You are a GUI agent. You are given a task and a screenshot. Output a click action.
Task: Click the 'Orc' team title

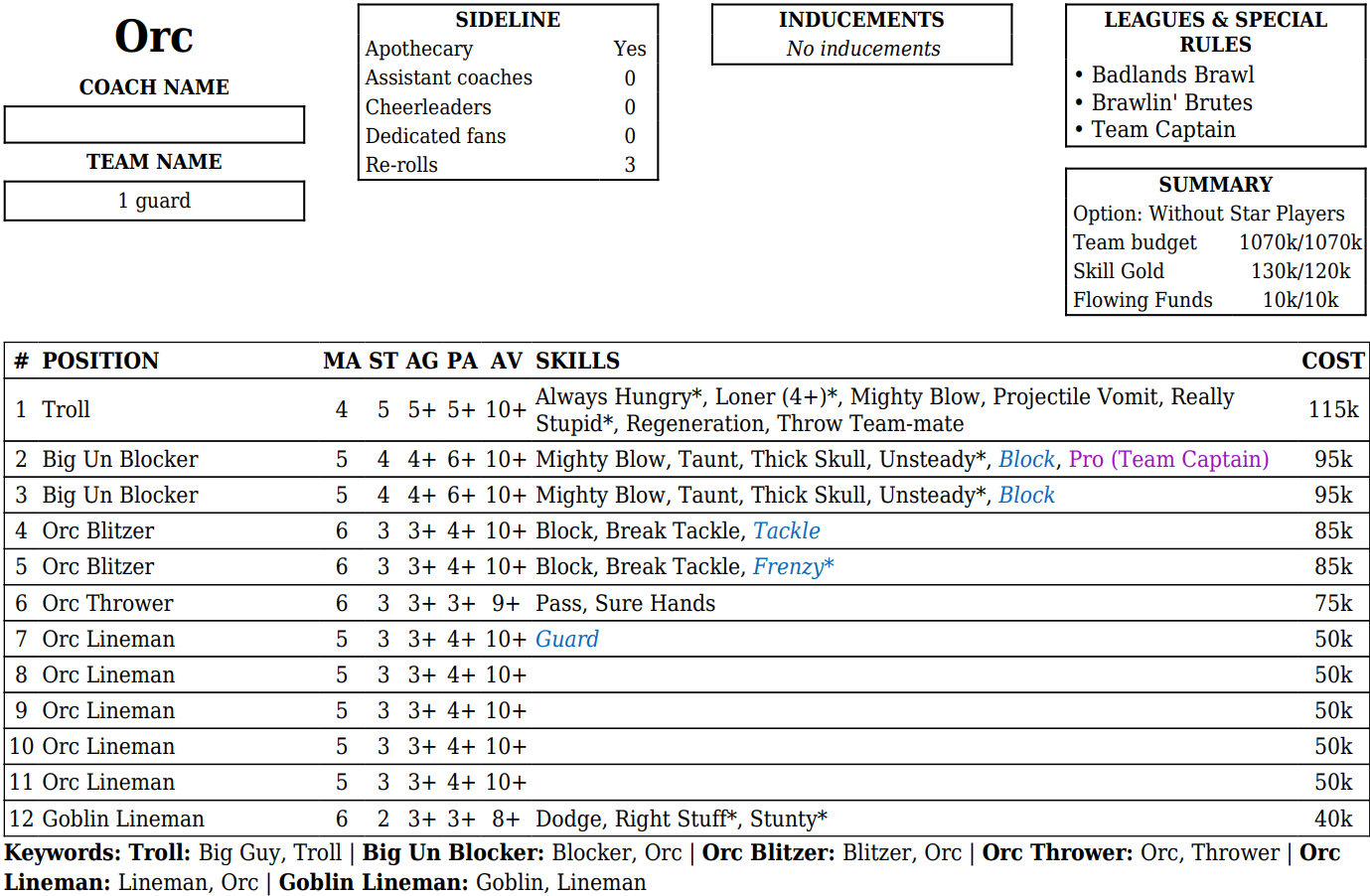click(154, 37)
